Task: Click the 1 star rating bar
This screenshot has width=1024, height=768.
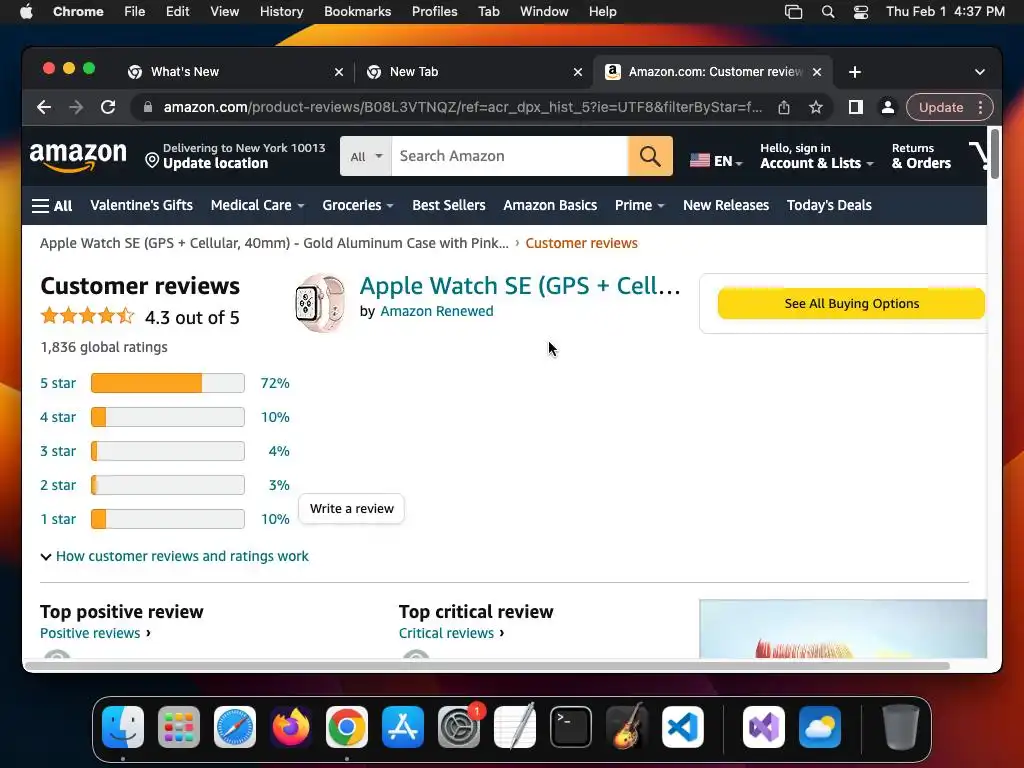Action: click(168, 519)
